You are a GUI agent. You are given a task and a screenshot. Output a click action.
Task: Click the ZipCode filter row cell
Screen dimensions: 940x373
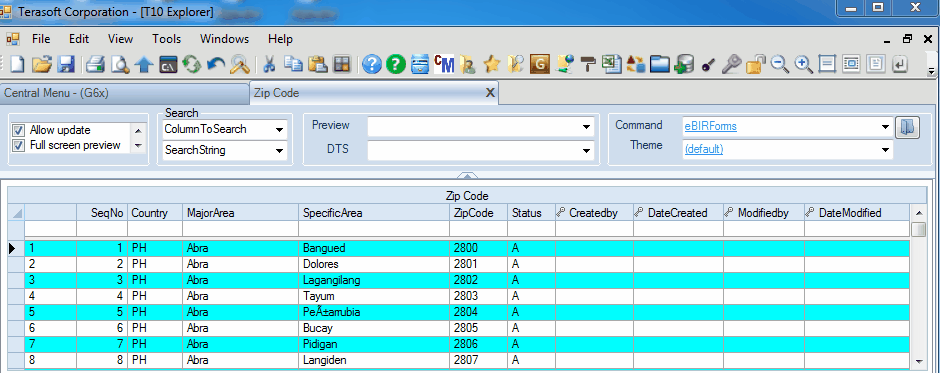[478, 229]
